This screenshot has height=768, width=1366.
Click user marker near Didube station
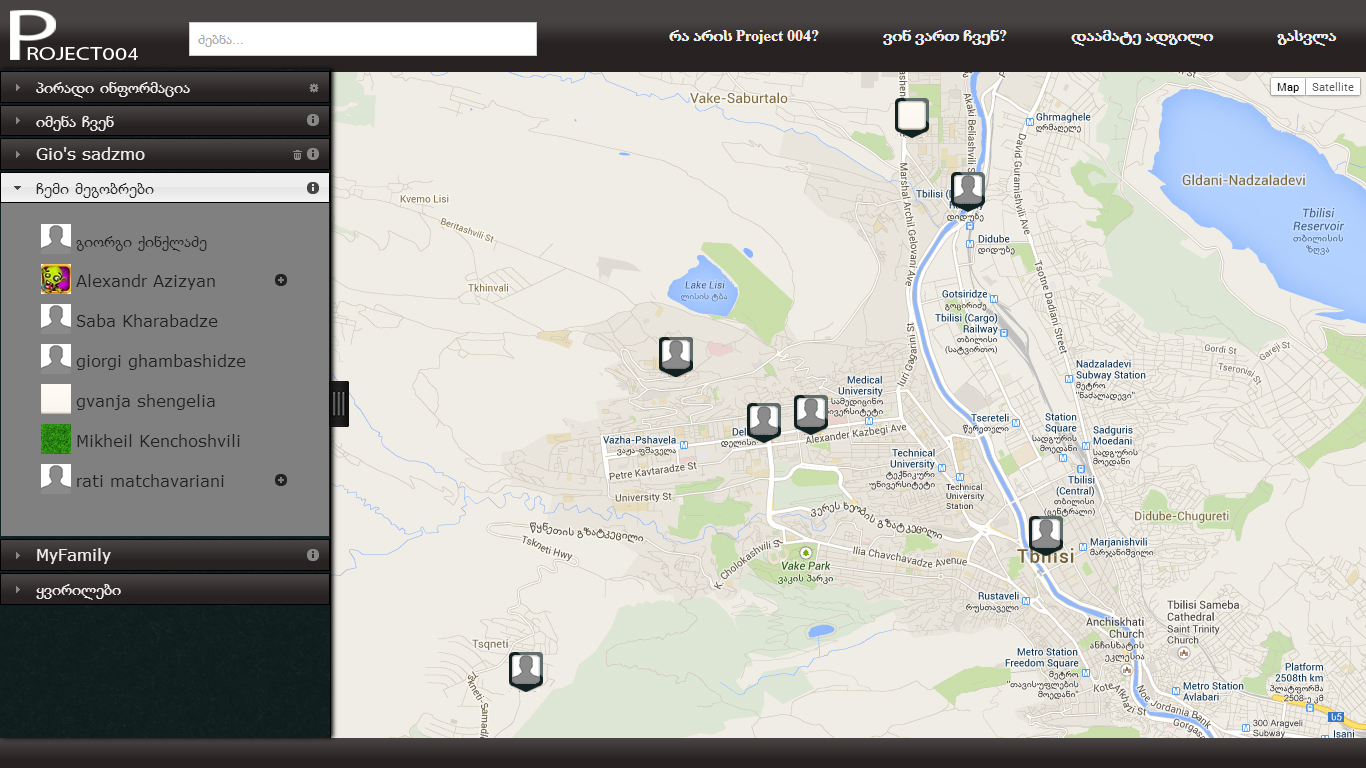(x=968, y=190)
